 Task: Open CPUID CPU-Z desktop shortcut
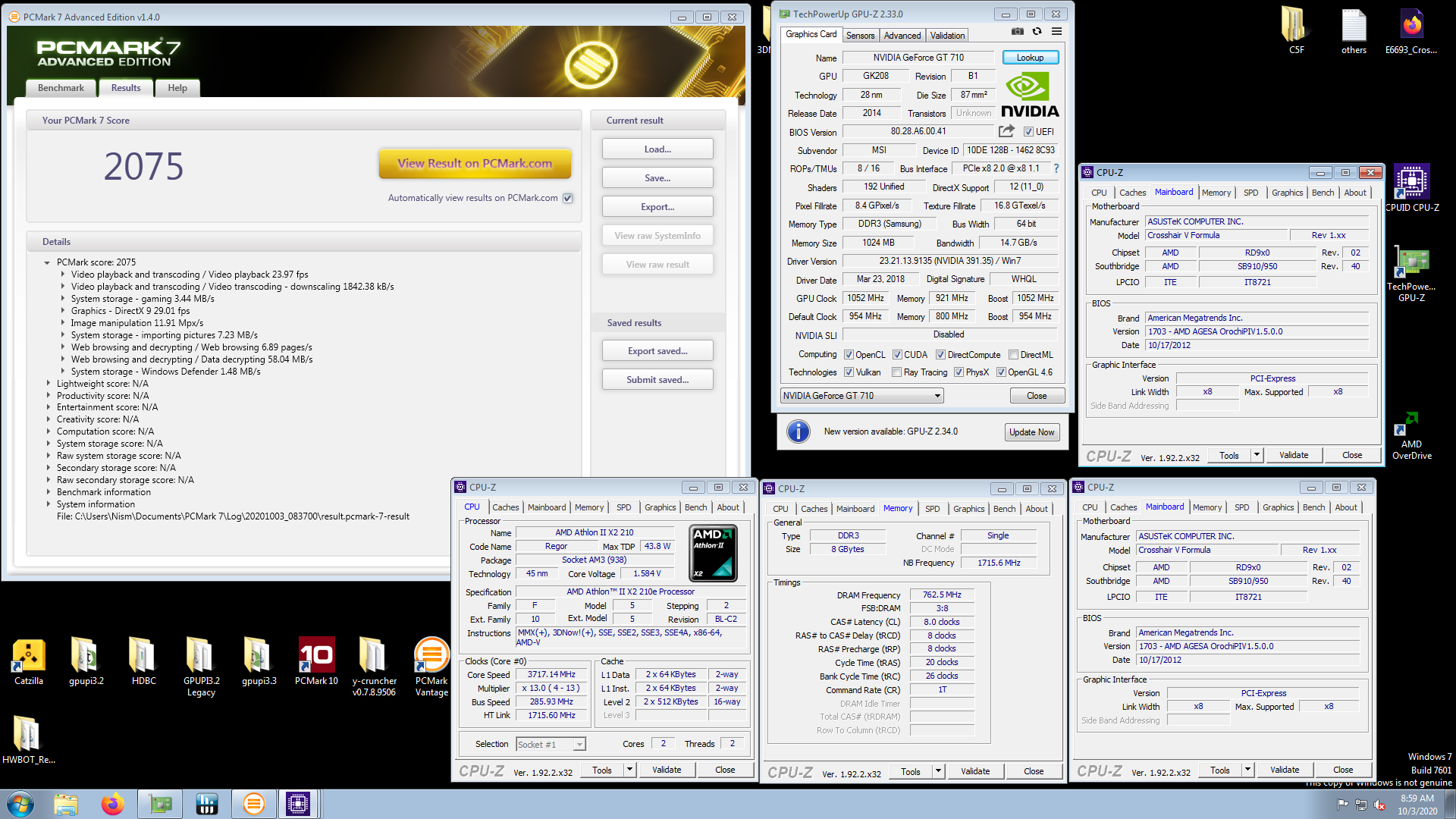(1412, 187)
